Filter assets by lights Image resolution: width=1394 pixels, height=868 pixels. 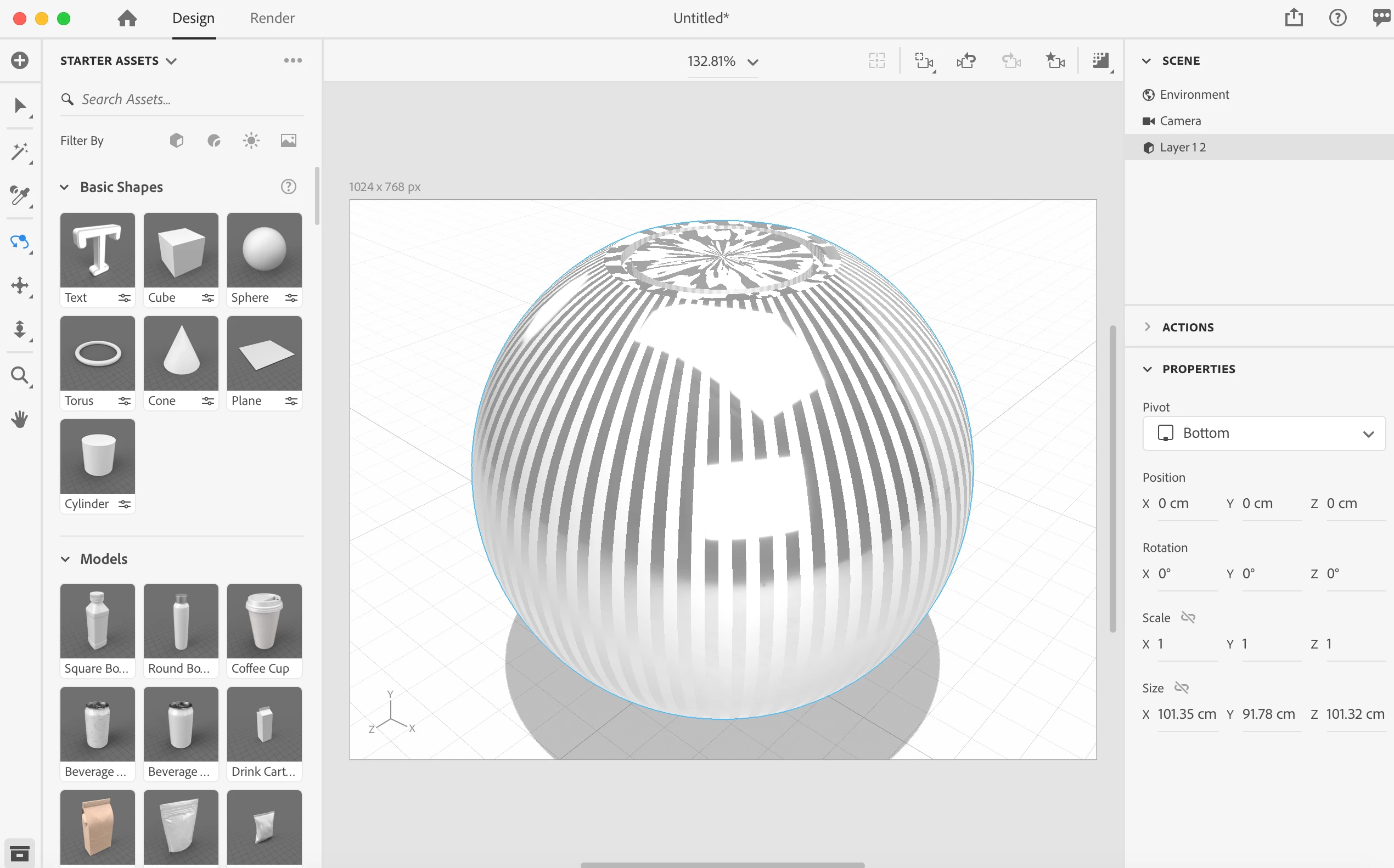point(251,140)
